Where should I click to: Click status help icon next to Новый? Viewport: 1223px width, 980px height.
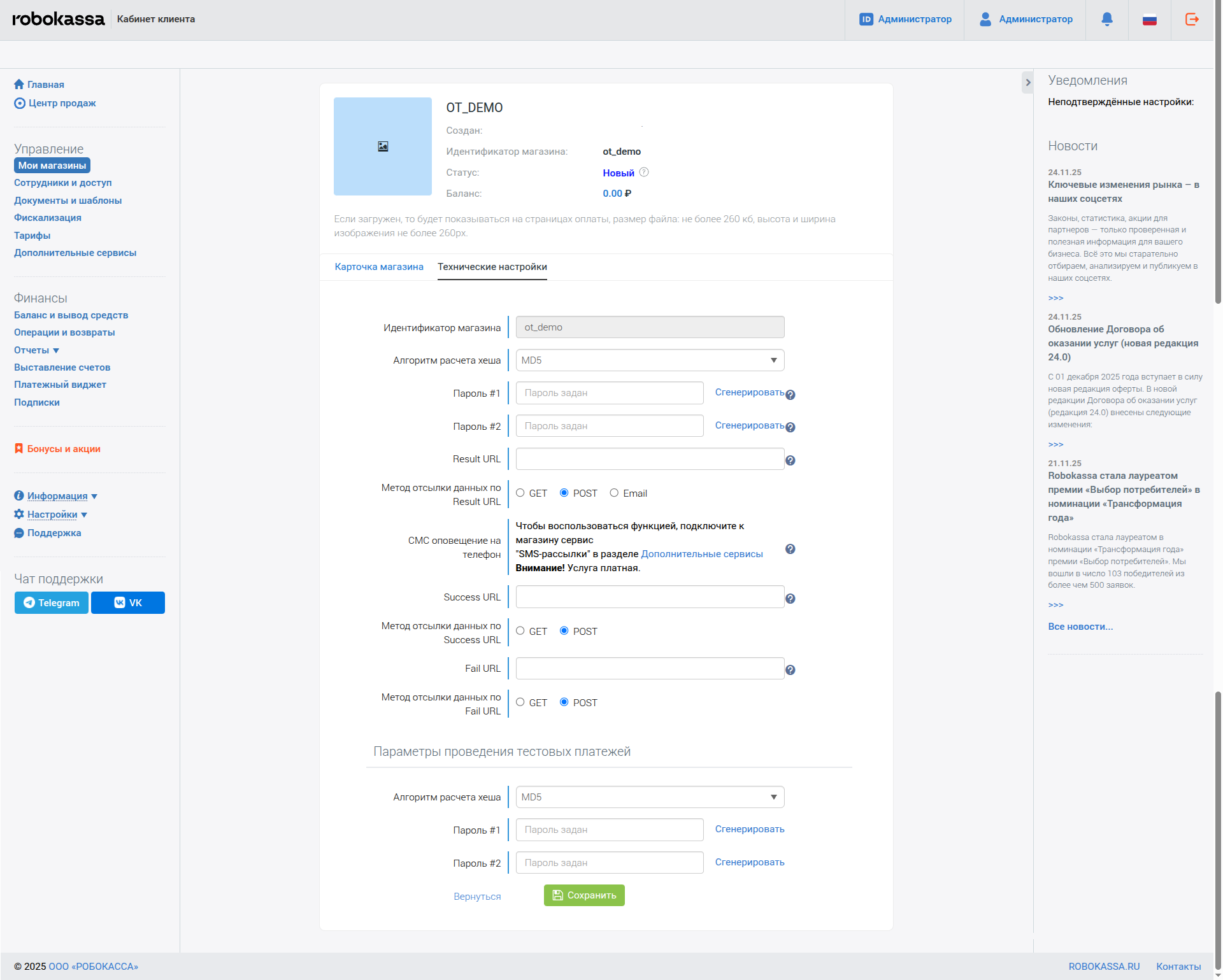(644, 172)
